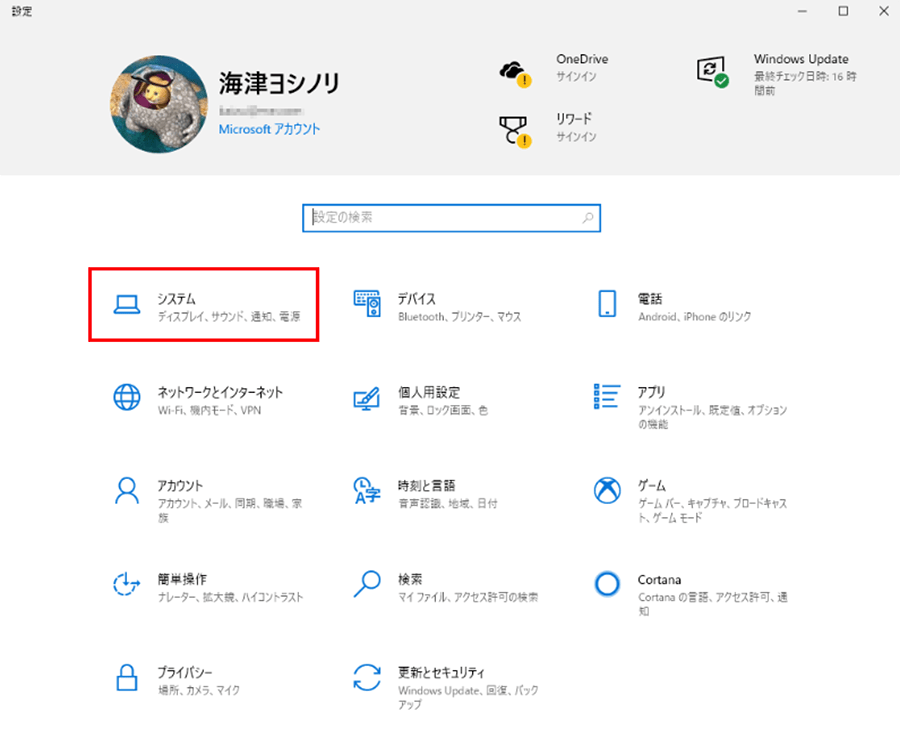Screen dimensions: 900x738
Task: Click the 検索 magnifier icon
Action: (x=367, y=584)
